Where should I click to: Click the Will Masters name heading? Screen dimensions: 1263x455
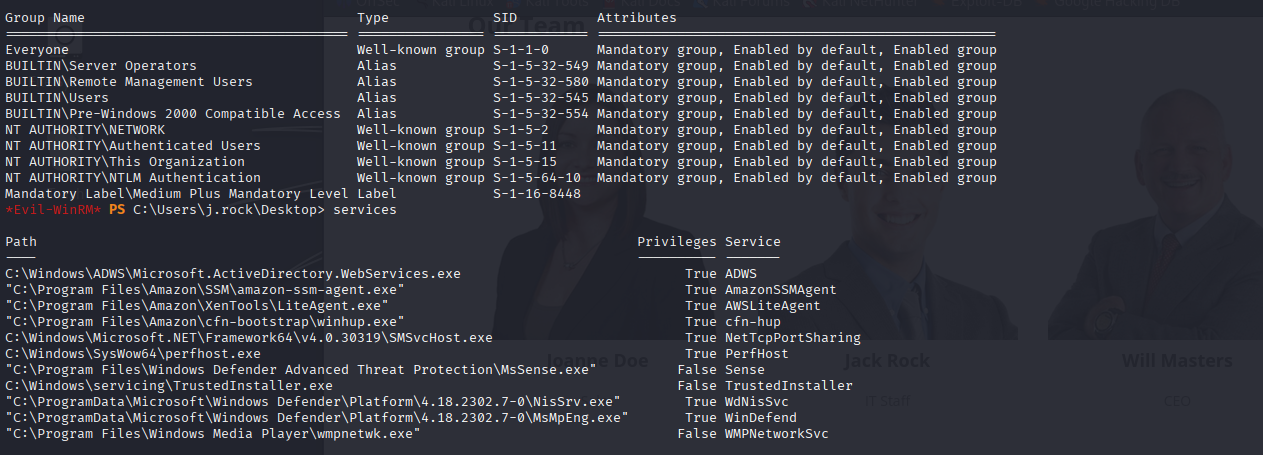pyautogui.click(x=1176, y=361)
